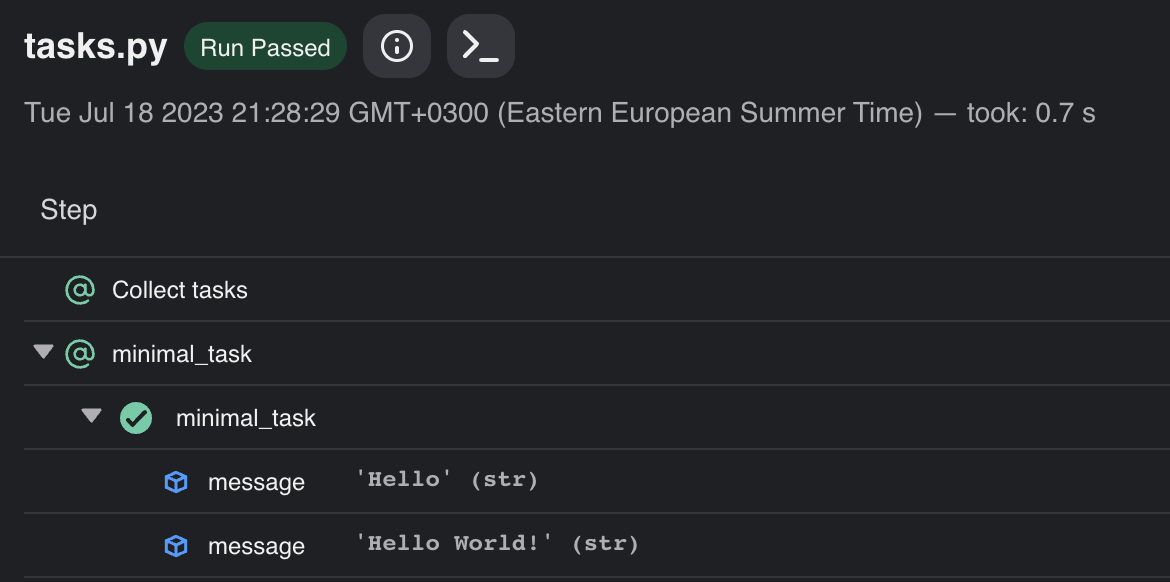Click the cube icon for 'Hello World!' message
The width and height of the screenshot is (1170, 582).
[175, 546]
